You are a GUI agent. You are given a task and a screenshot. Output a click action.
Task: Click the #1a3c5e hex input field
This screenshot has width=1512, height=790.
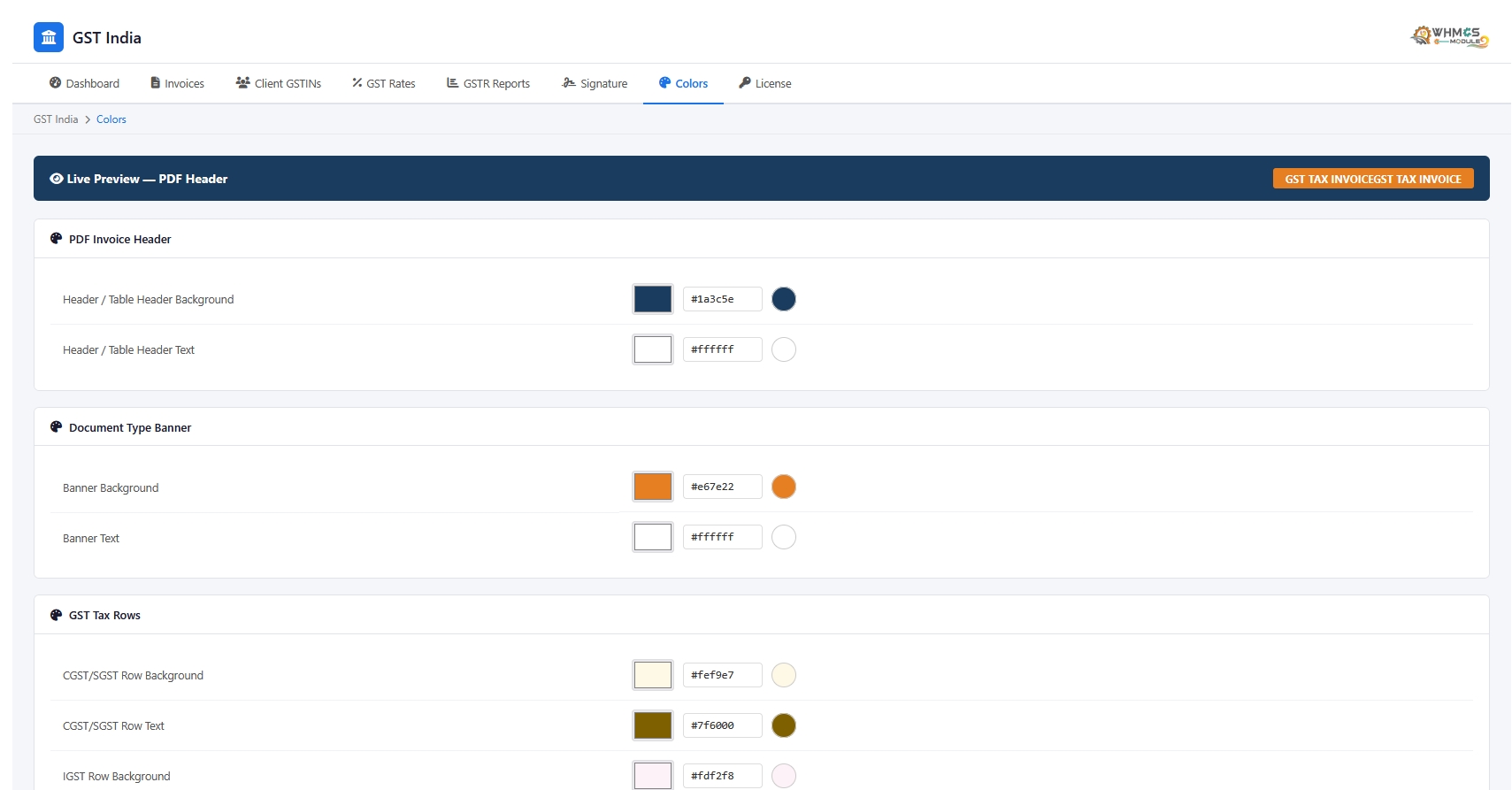tap(723, 299)
